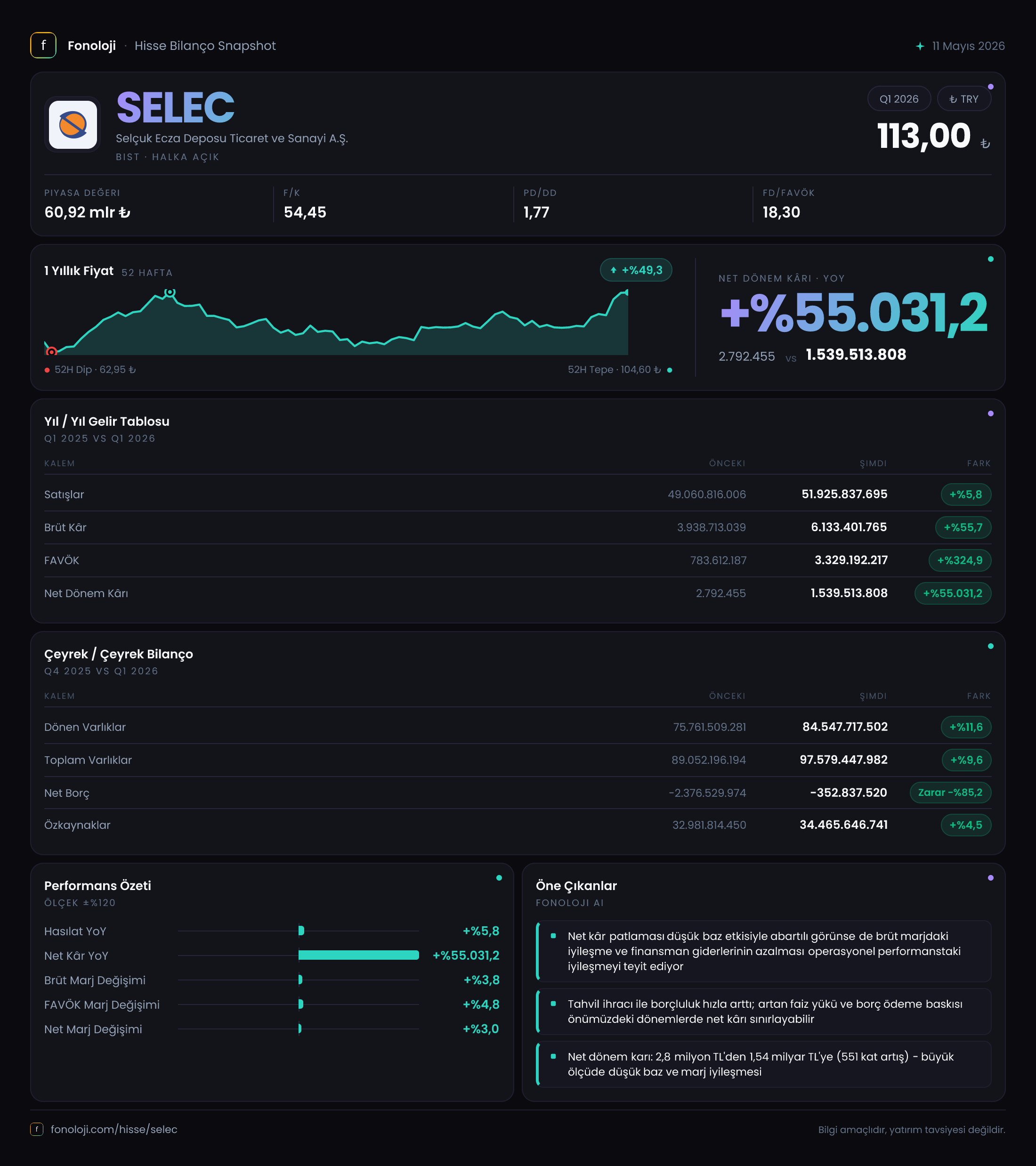Click the market value "60,92 mlr ₺"
Screen dimensions: 1036x1166
pos(87,213)
